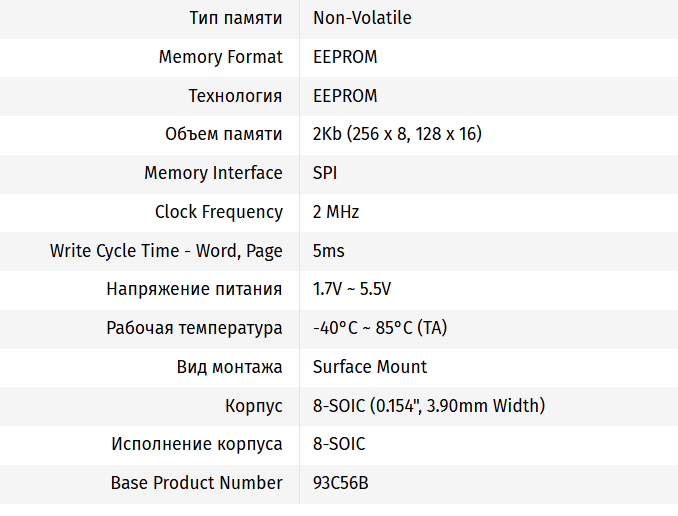Click the 'Тип памяти' label

(x=235, y=18)
